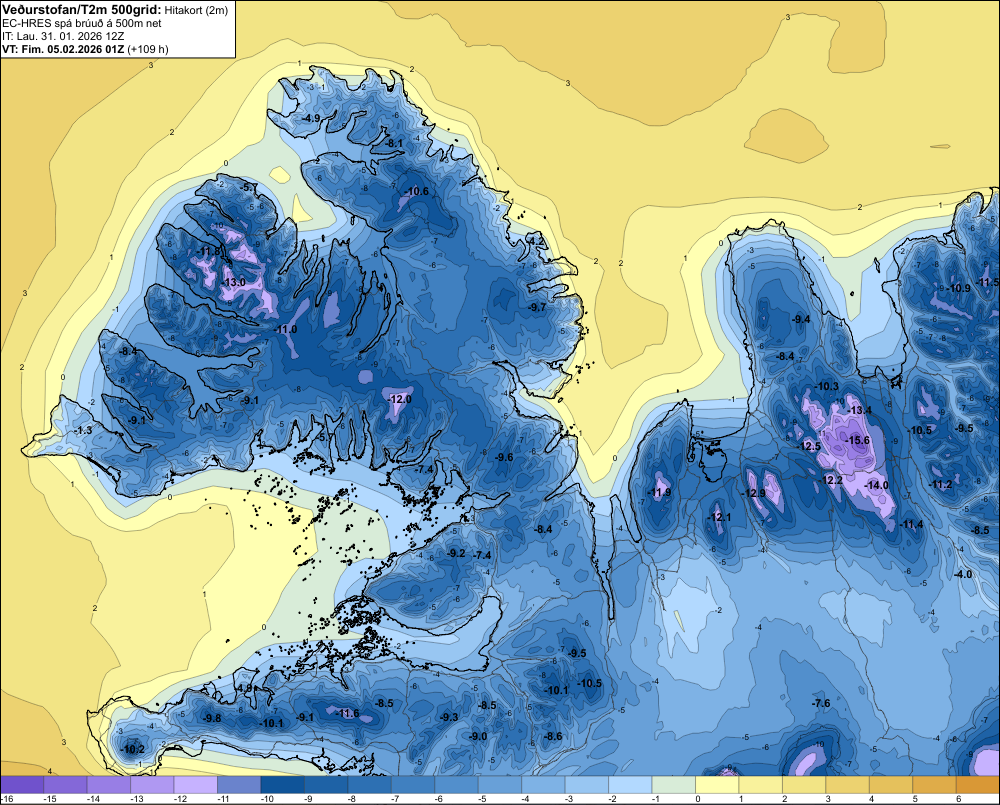Click the -10.3 temperature value
This screenshot has height=805, width=1000.
pyautogui.click(x=826, y=386)
